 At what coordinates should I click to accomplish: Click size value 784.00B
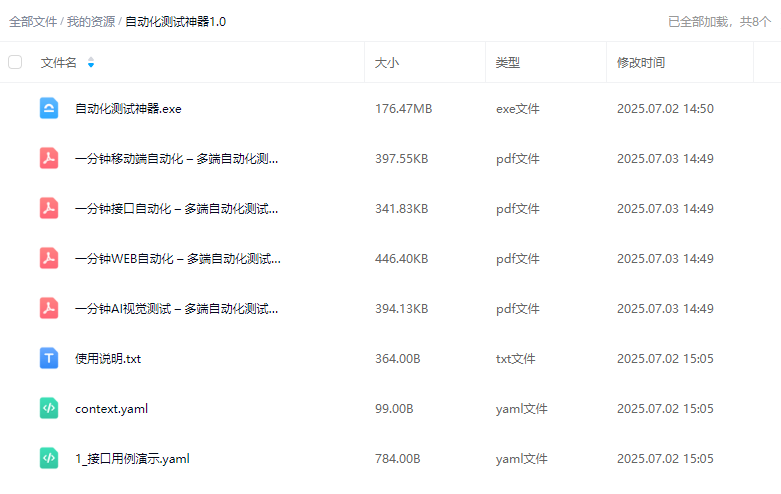tap(397, 459)
